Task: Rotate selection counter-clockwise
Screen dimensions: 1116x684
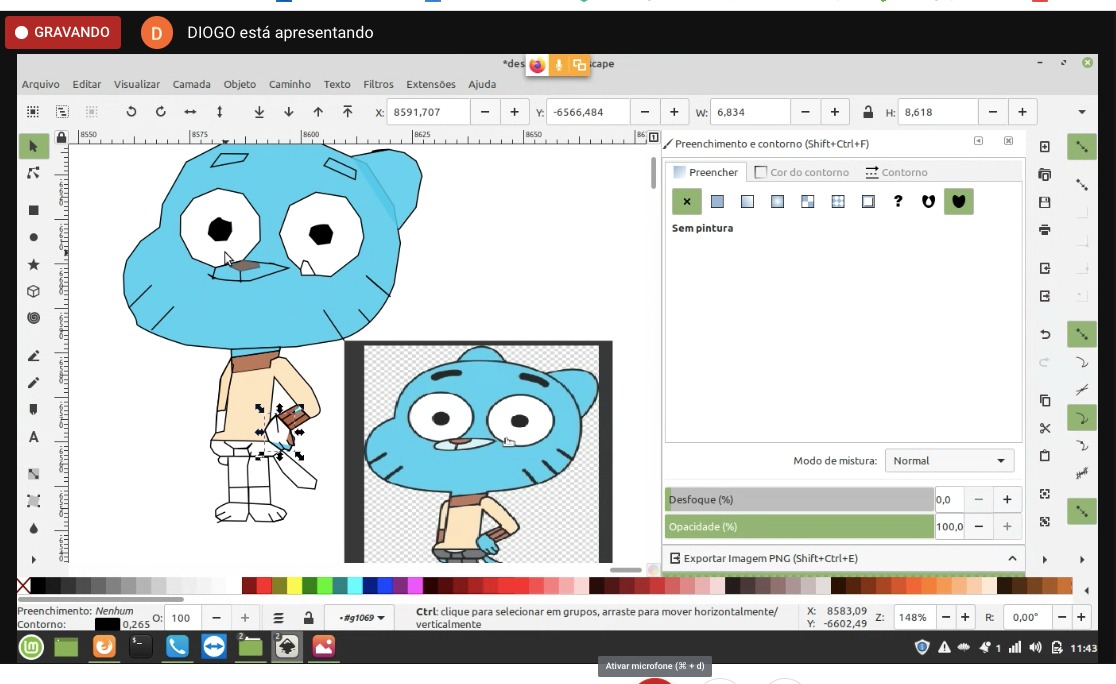Action: tap(131, 112)
